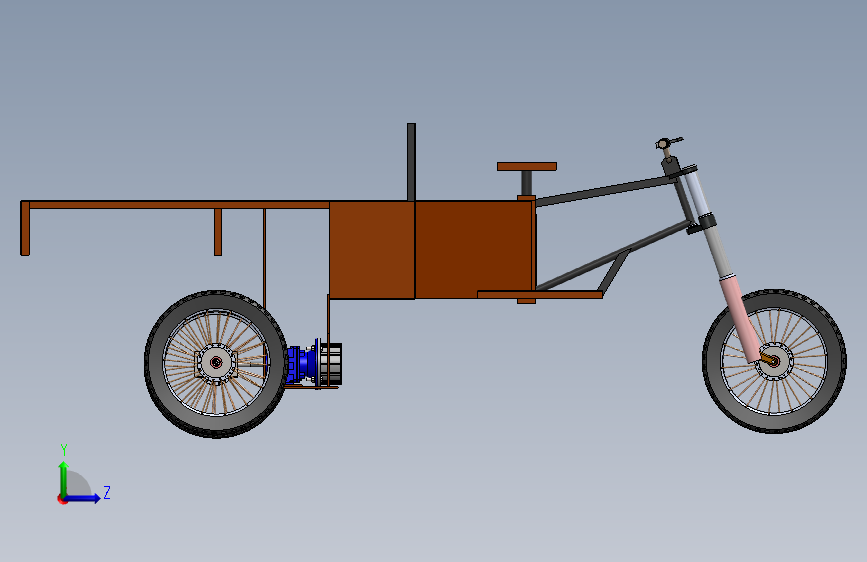Click the green Y axis of the triad

[64, 479]
